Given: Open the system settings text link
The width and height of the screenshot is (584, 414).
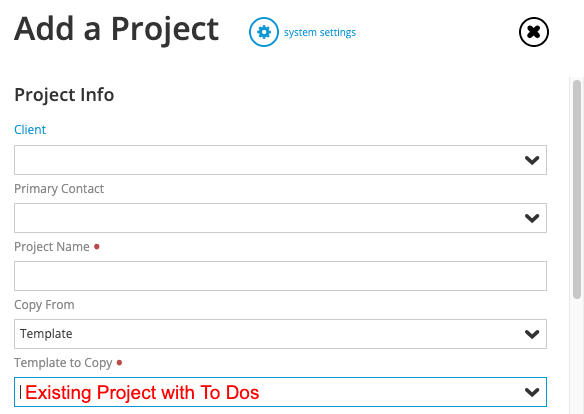Looking at the screenshot, I should coord(320,33).
